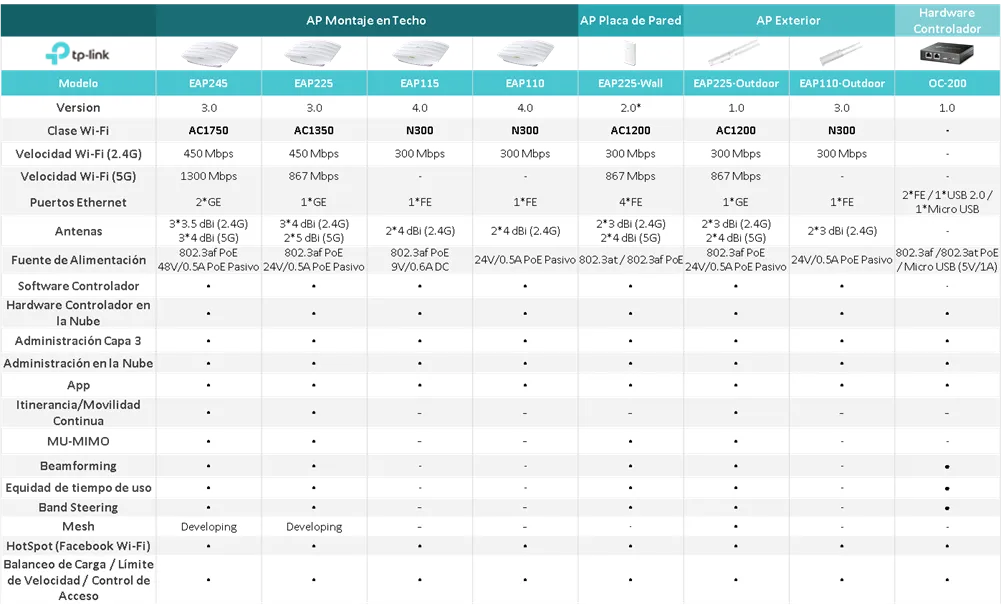Image resolution: width=1001 pixels, height=612 pixels.
Task: Click the Modelo row header
Action: [78, 84]
